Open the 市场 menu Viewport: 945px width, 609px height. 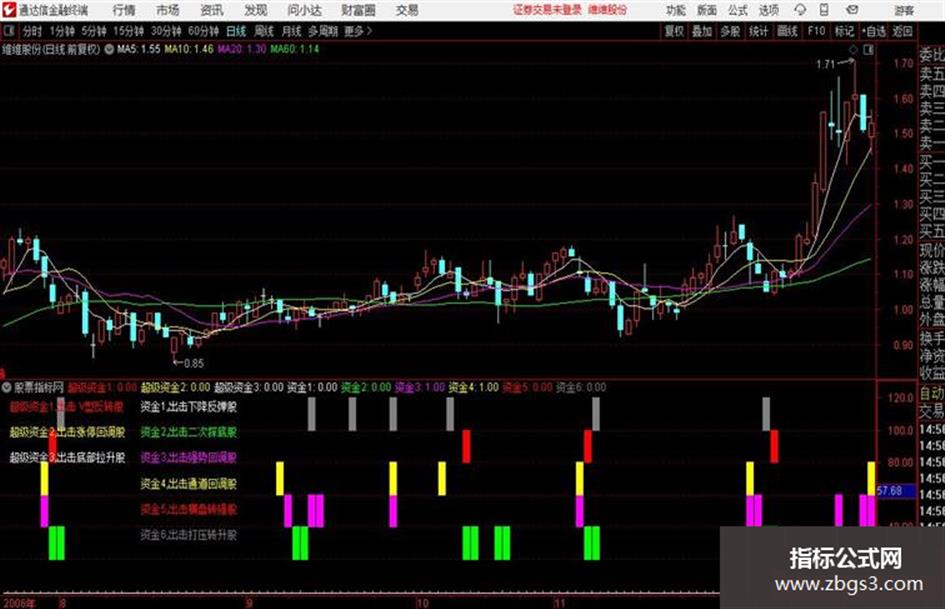[x=168, y=10]
